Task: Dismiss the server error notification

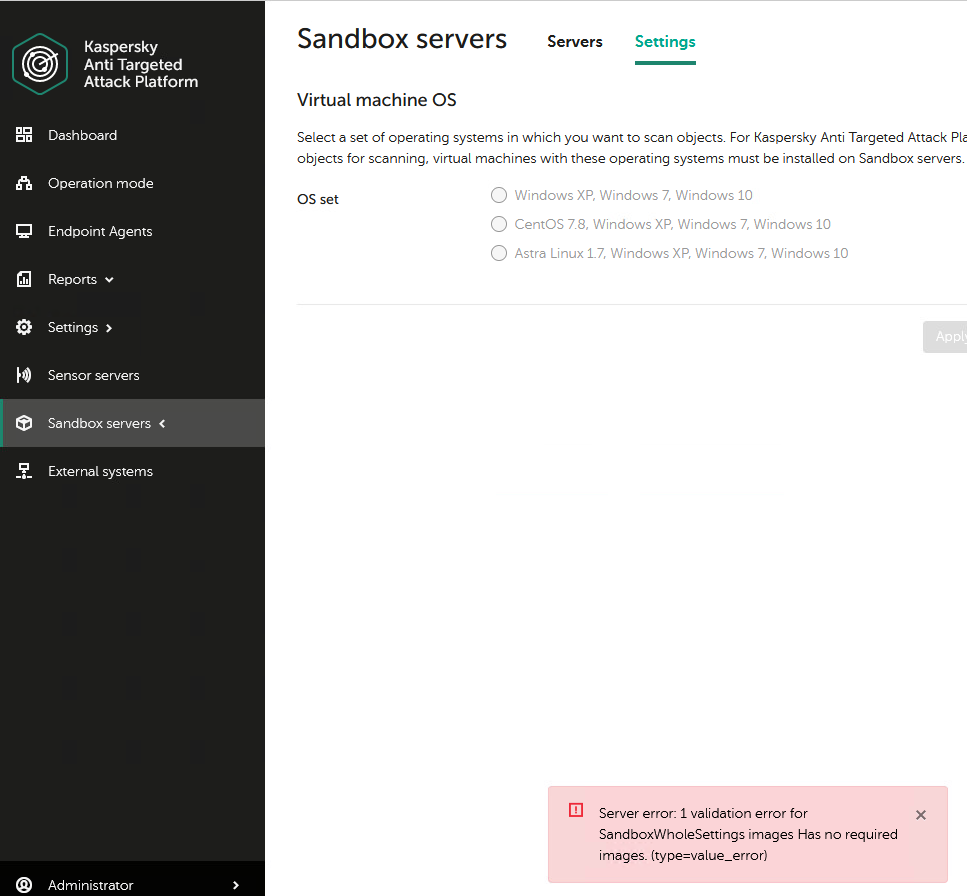Action: click(921, 815)
